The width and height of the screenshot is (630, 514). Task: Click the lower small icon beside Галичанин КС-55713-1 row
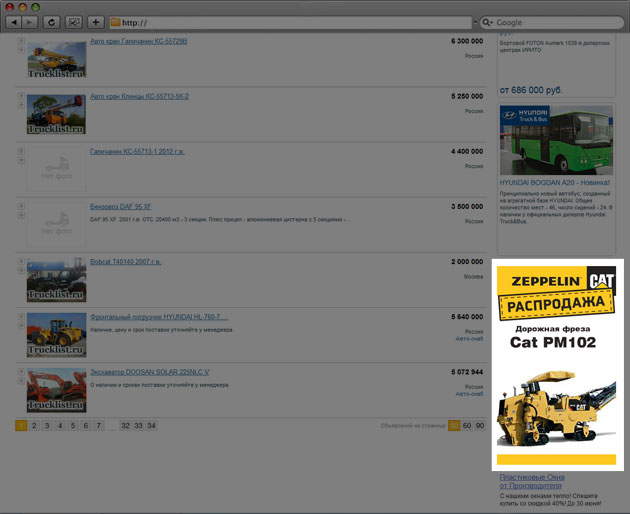(21, 160)
